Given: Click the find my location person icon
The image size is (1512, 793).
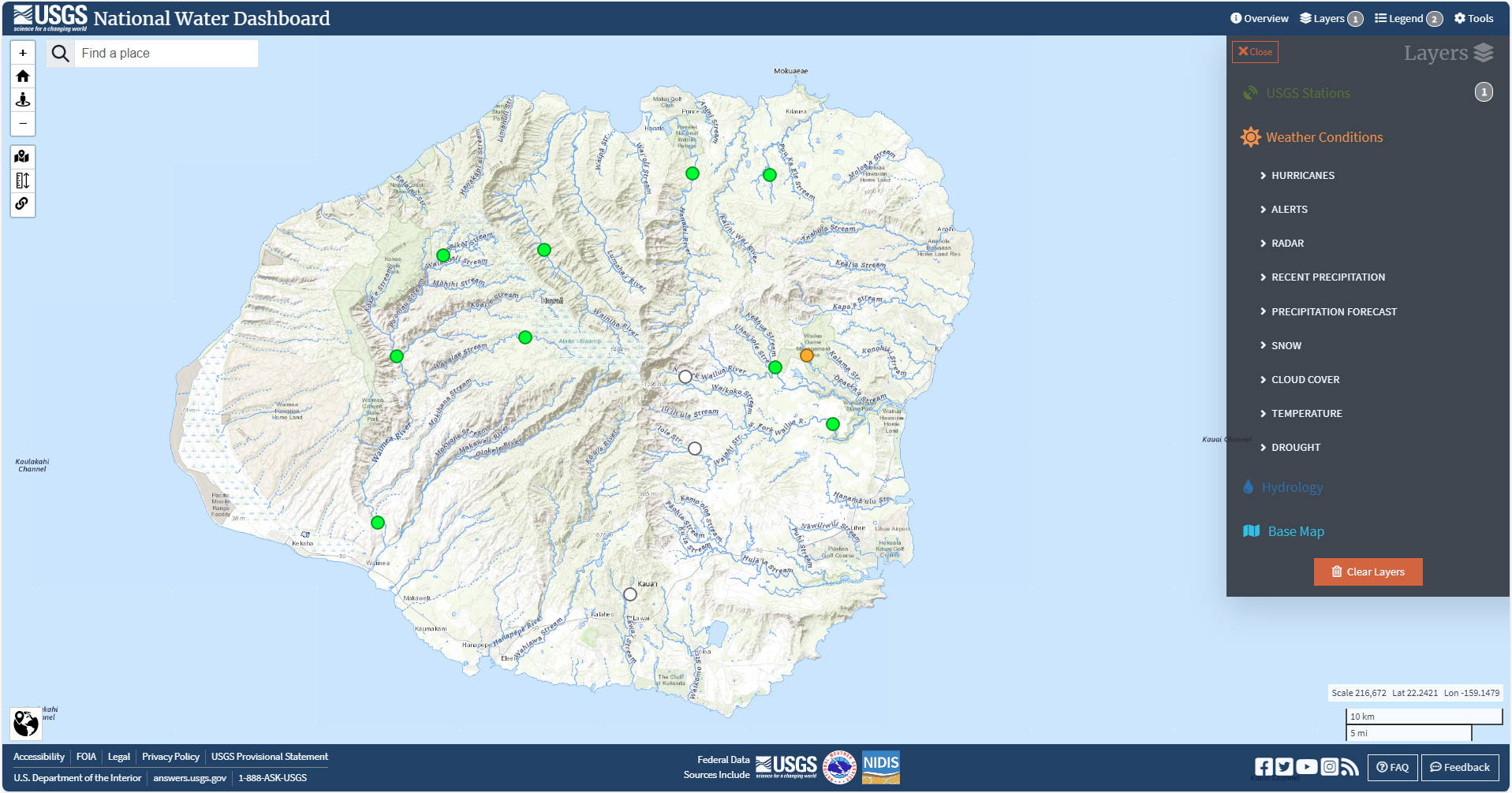Looking at the screenshot, I should coord(23,100).
